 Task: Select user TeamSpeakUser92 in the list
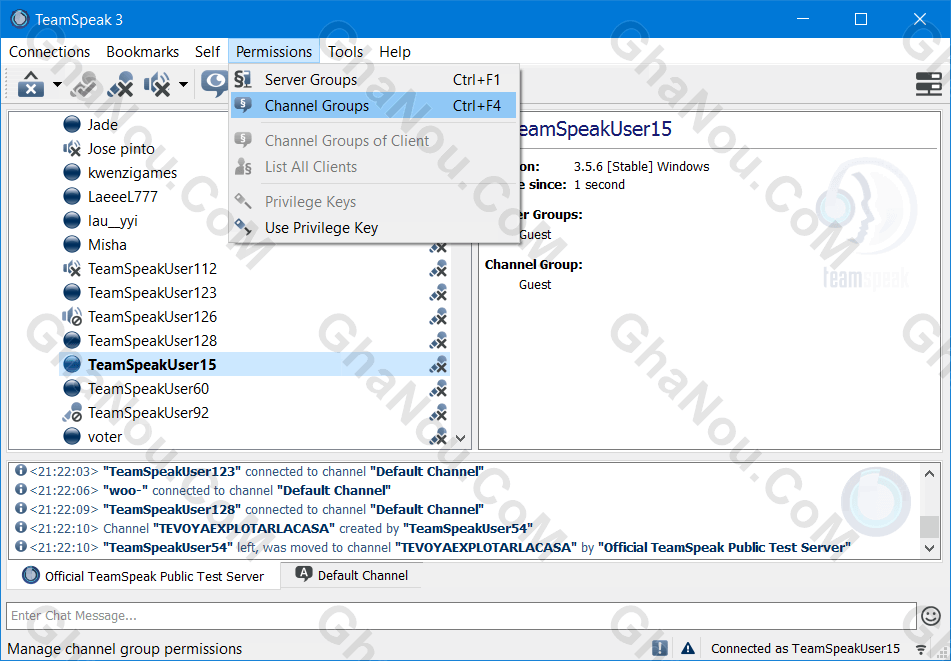pos(148,413)
